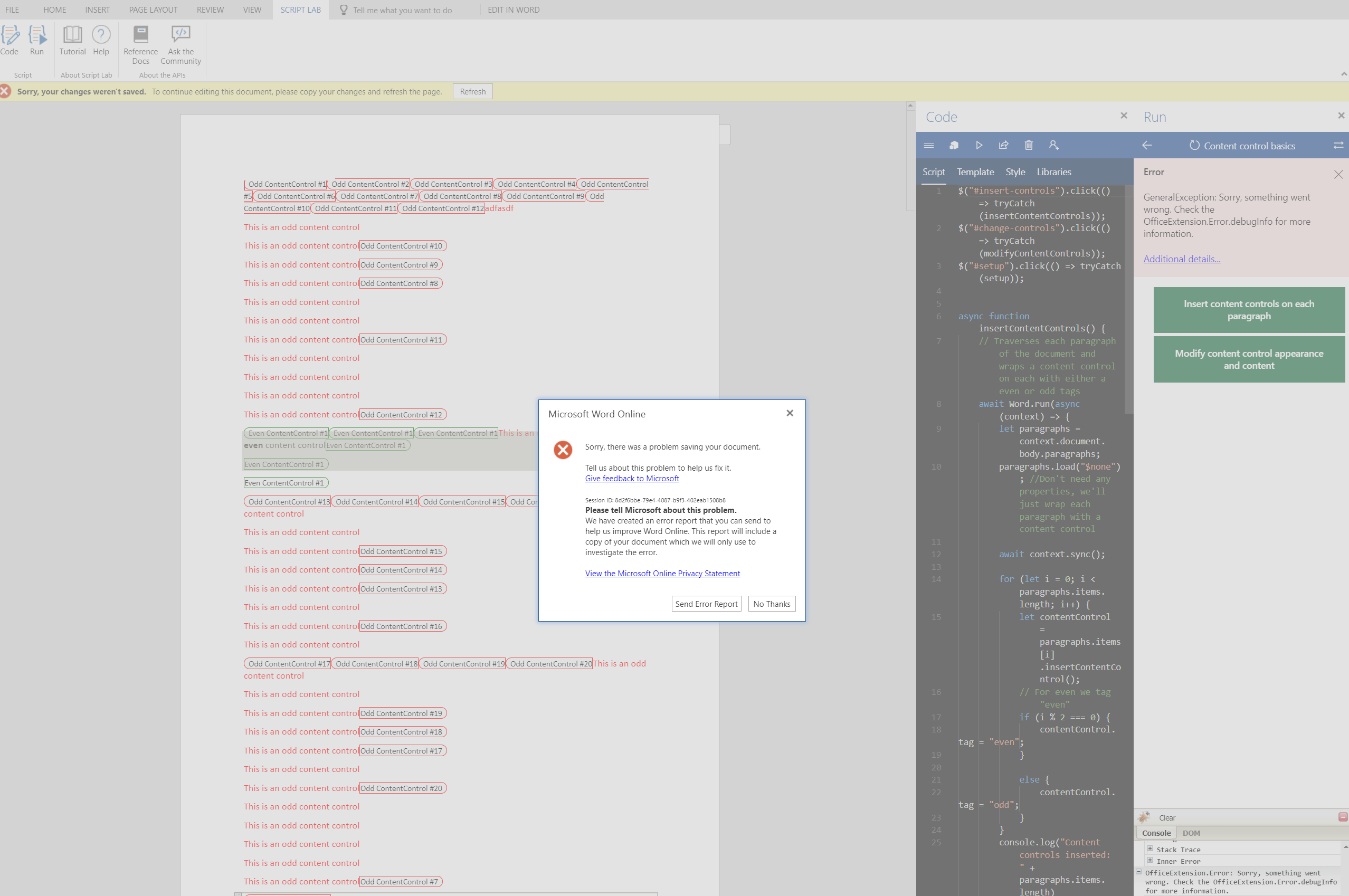
Task: Open the INSERT ribbon tab
Action: click(x=97, y=9)
